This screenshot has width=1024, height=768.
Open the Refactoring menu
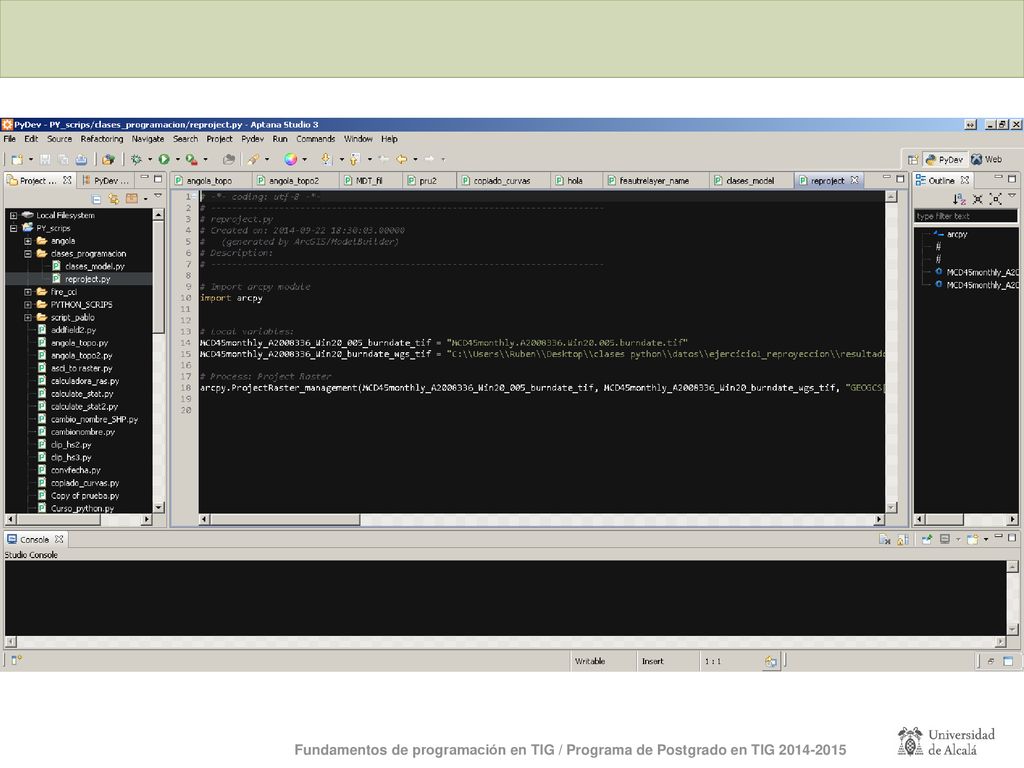(x=102, y=139)
